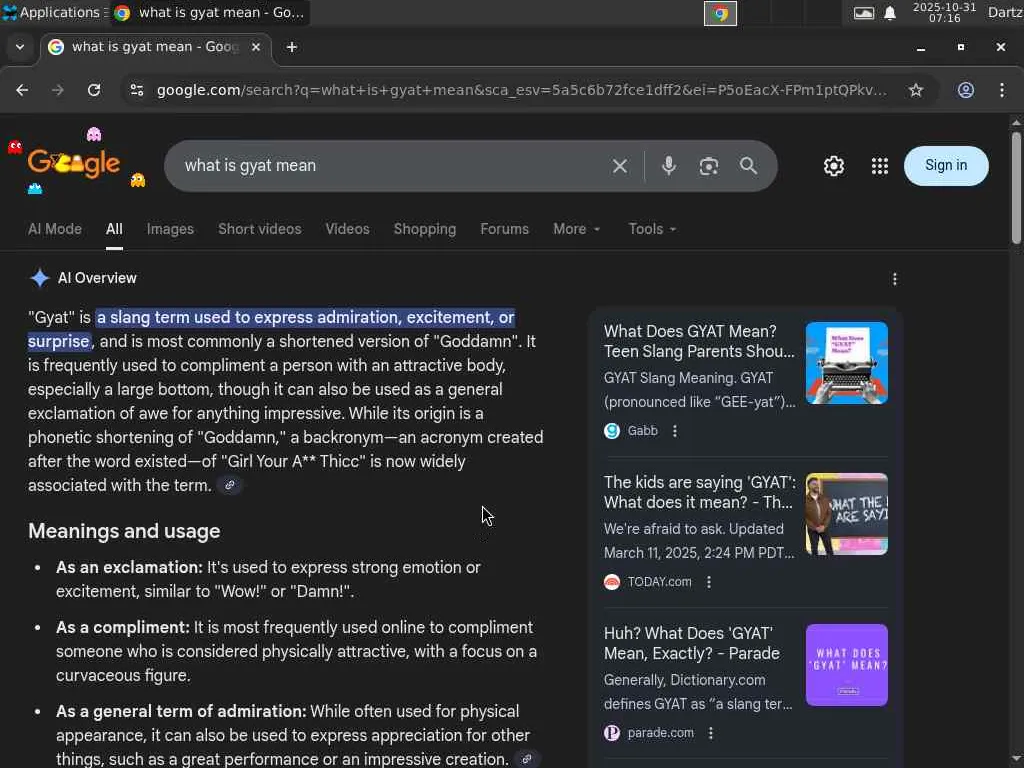Viewport: 1024px width, 768px height.
Task: Click the page vertical scrollbar thumb
Action: (1016, 188)
